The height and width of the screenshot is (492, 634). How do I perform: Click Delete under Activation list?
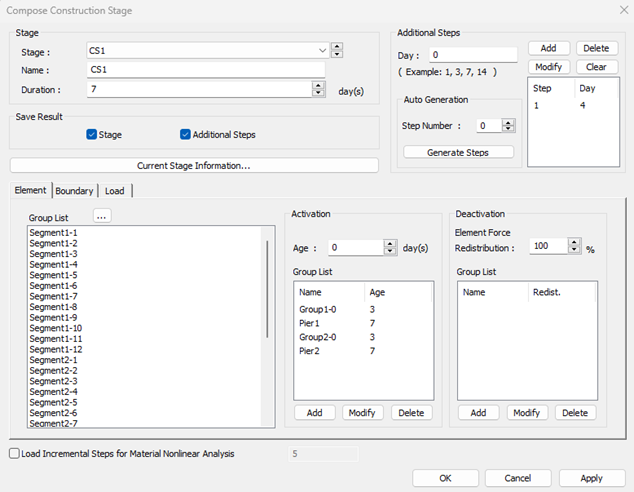point(411,413)
